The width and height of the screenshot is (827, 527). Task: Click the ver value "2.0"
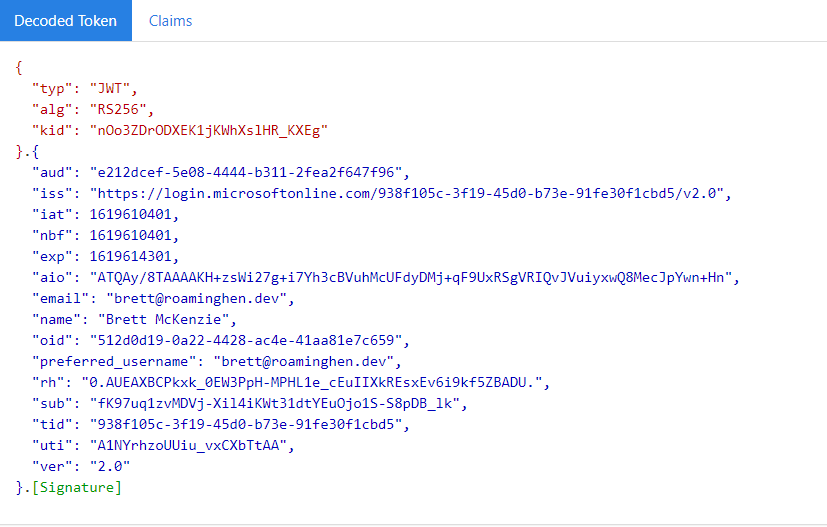click(x=110, y=467)
